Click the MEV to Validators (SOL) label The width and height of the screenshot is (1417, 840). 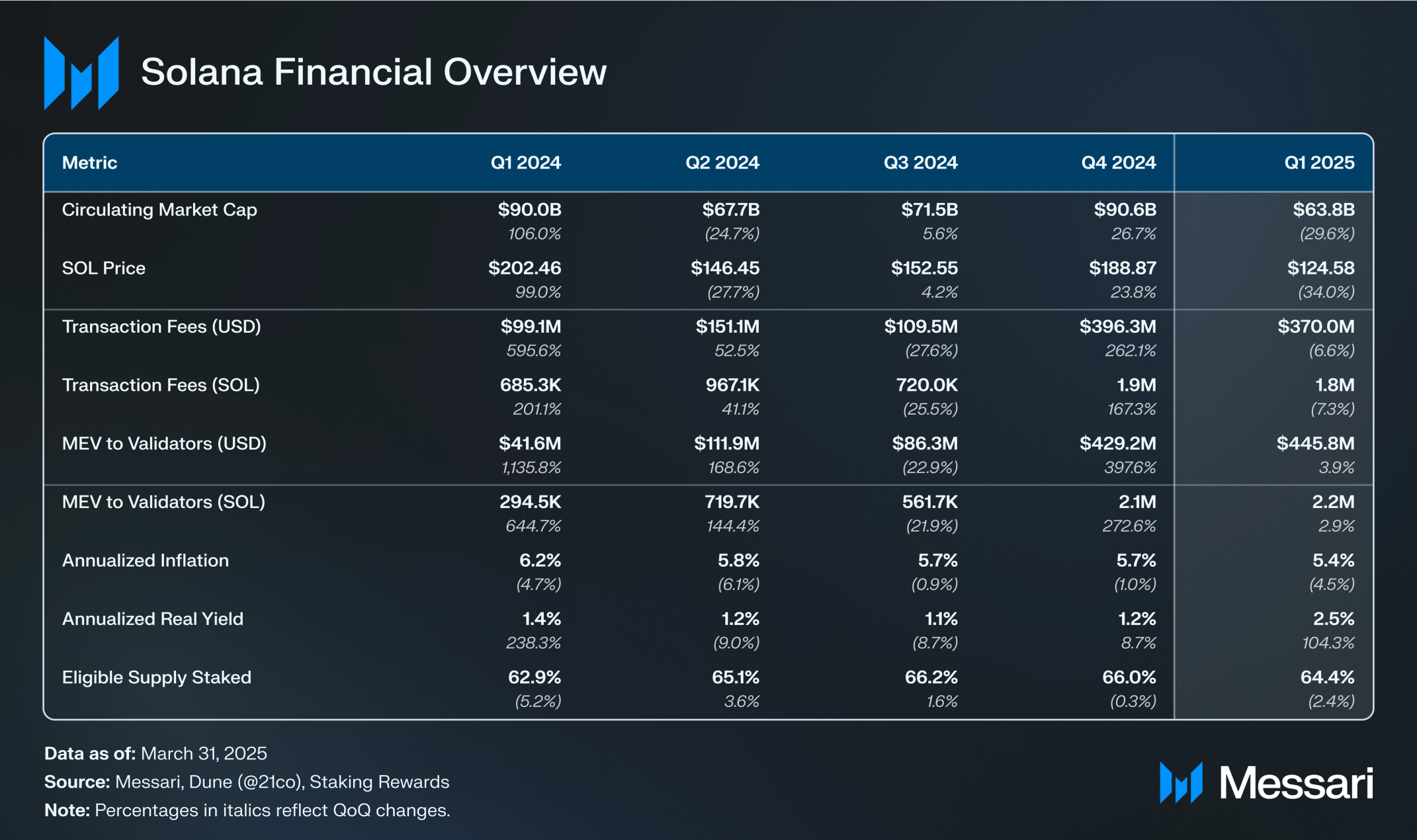tap(163, 502)
